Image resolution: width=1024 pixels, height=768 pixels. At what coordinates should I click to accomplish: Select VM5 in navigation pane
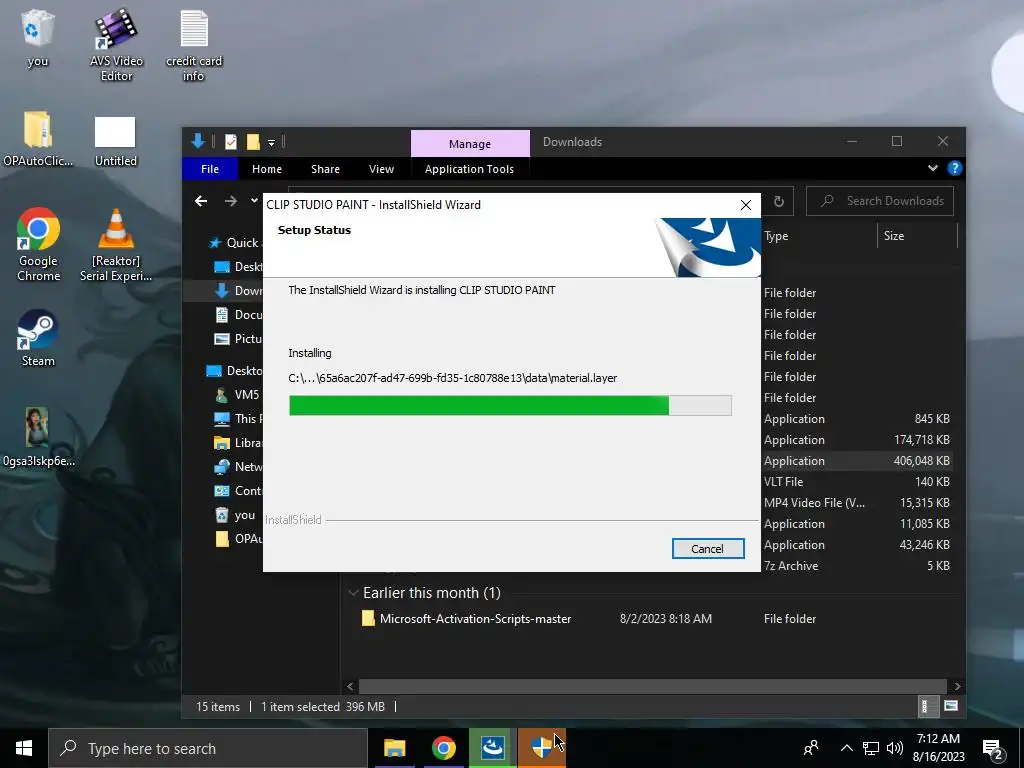click(237, 394)
